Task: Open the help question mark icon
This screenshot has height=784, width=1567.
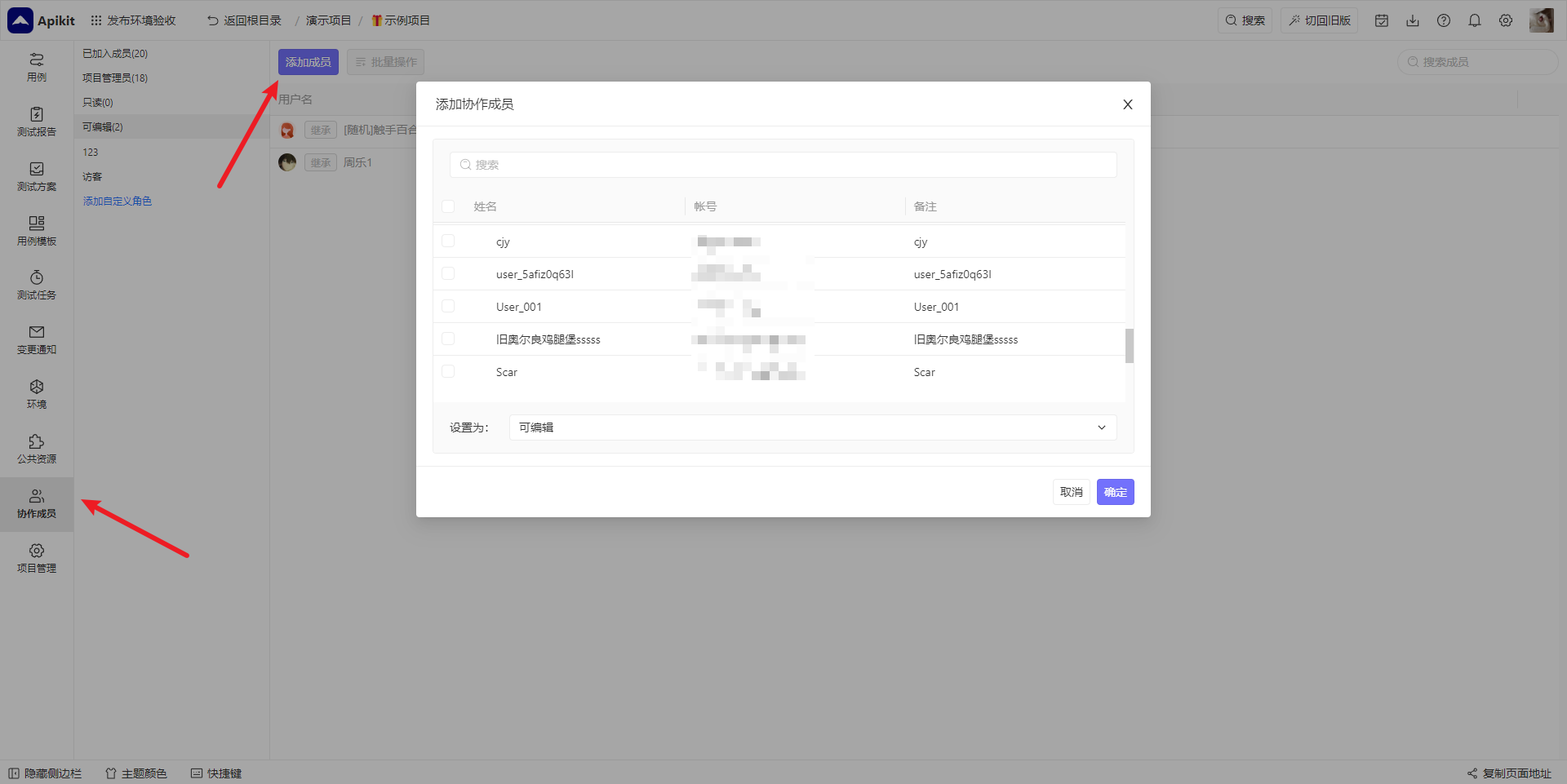Action: [1444, 20]
